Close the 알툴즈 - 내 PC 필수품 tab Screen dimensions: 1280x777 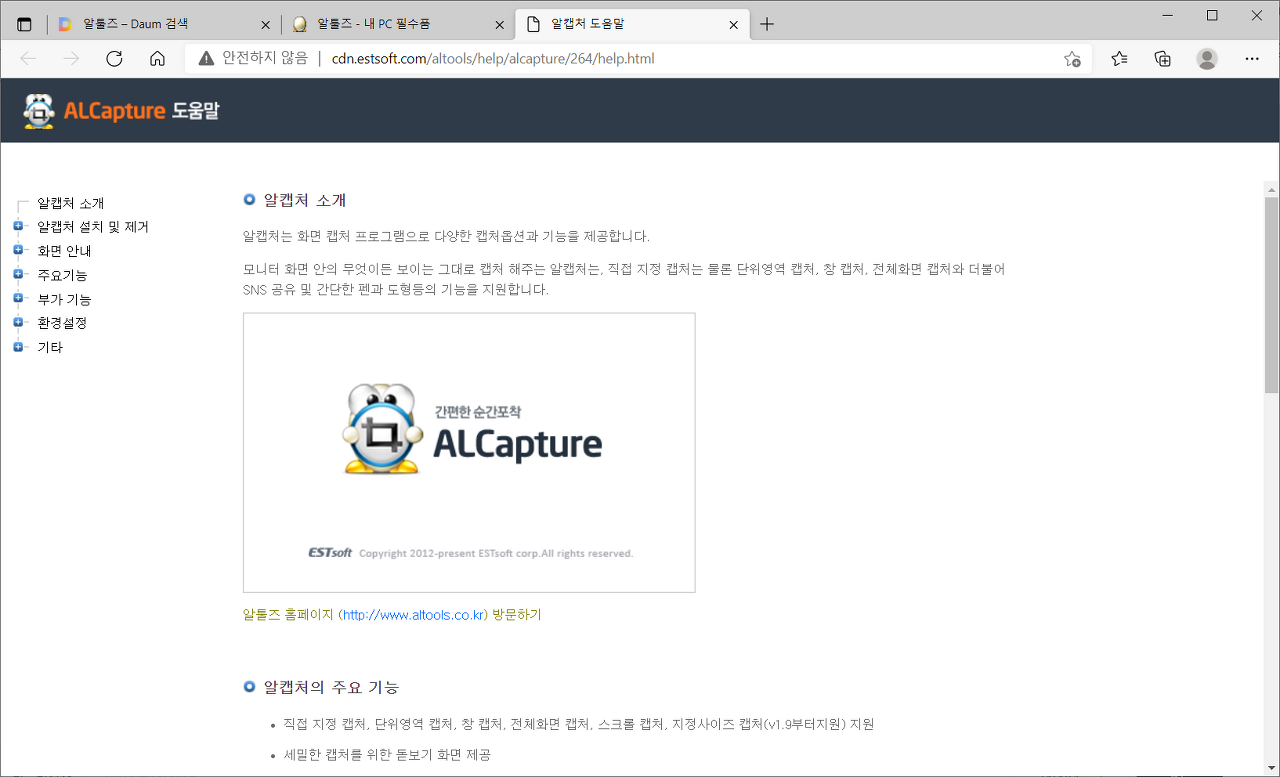pyautogui.click(x=498, y=24)
